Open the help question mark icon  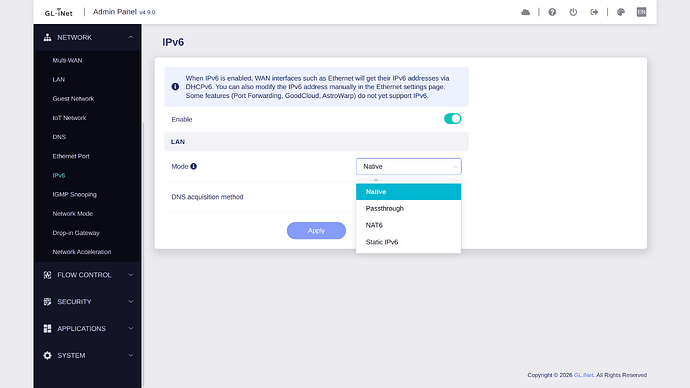point(552,12)
